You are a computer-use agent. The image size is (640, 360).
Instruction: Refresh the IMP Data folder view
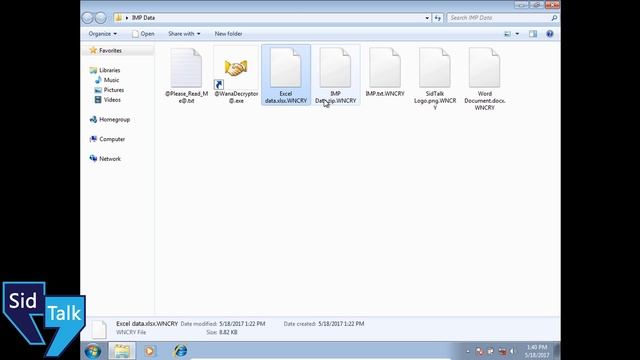(438, 18)
